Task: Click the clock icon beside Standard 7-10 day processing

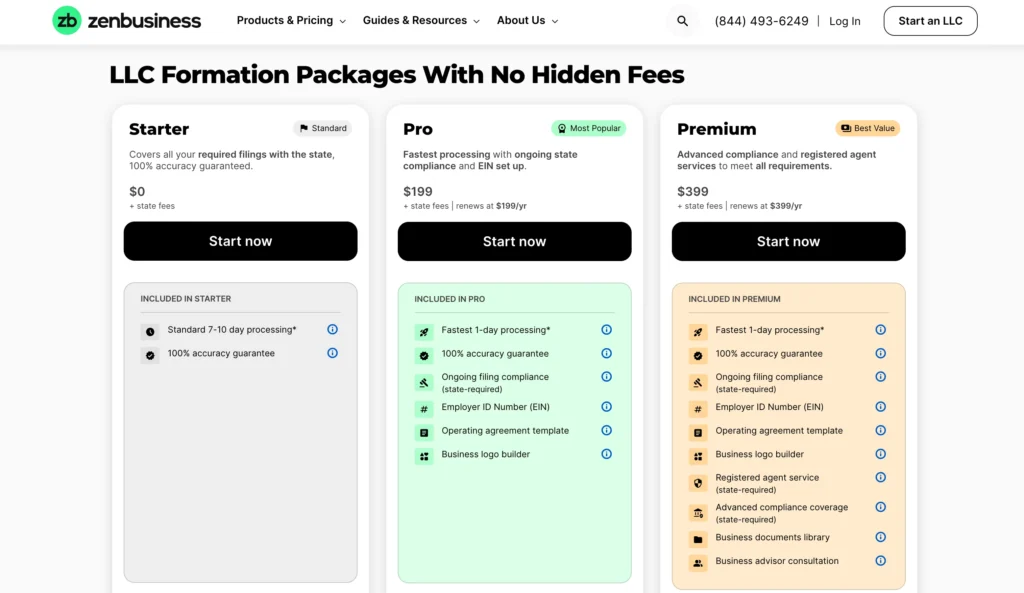Action: pos(149,329)
